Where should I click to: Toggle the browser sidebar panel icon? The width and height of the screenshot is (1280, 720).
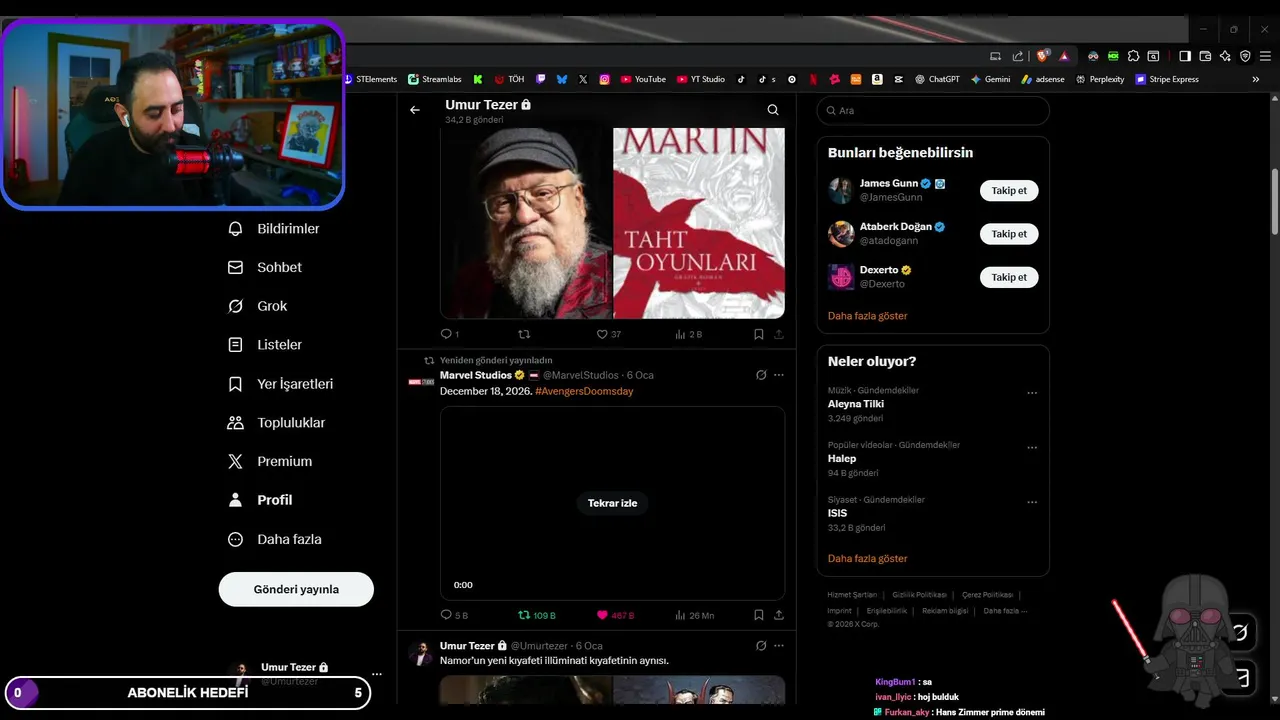(x=1184, y=56)
